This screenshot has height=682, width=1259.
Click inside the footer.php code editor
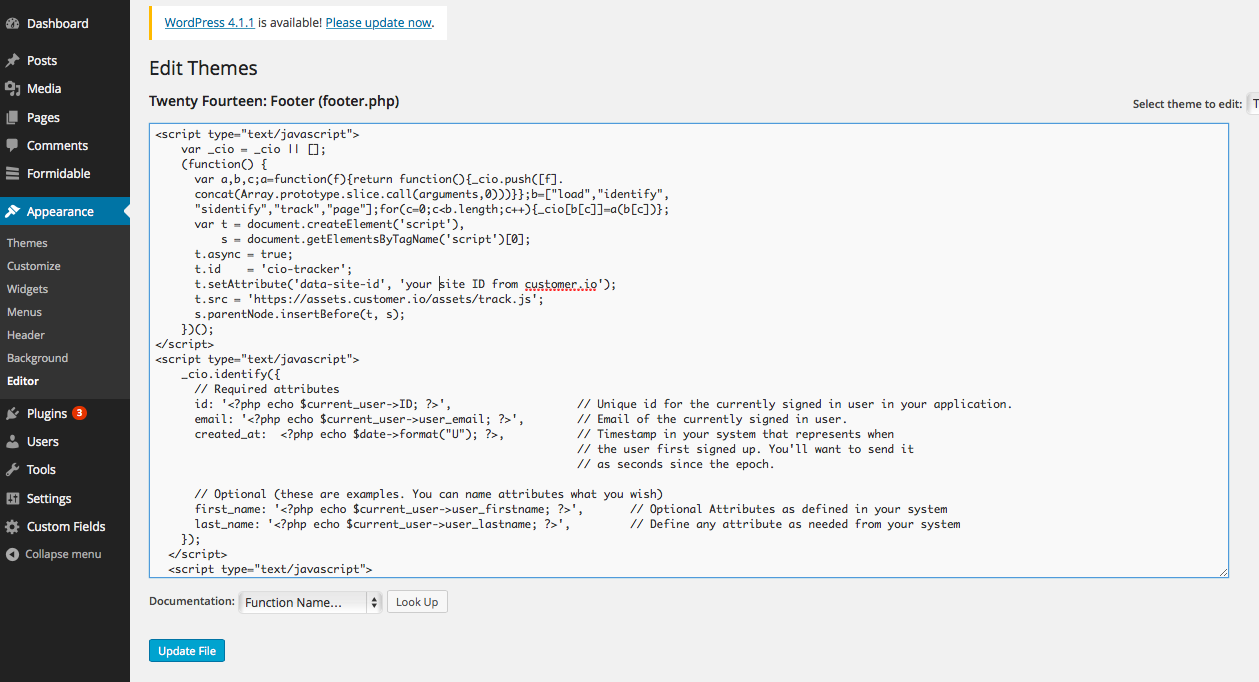pyautogui.click(x=689, y=350)
